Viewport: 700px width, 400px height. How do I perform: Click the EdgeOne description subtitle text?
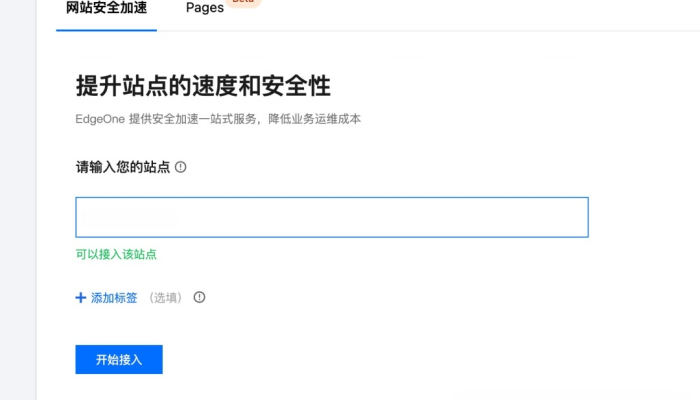218,119
